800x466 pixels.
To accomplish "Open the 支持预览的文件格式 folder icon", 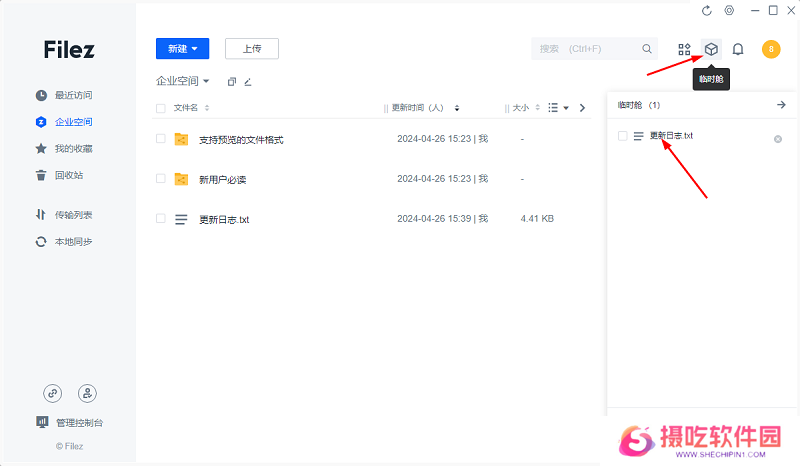I will (181, 139).
